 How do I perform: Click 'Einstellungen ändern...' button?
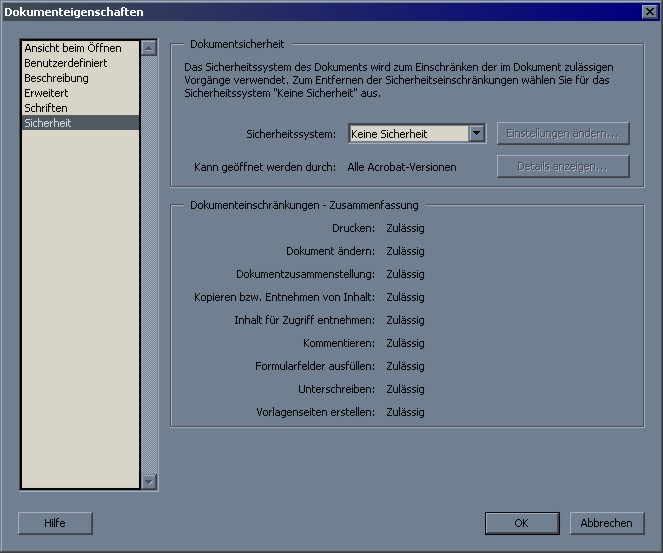(x=563, y=134)
